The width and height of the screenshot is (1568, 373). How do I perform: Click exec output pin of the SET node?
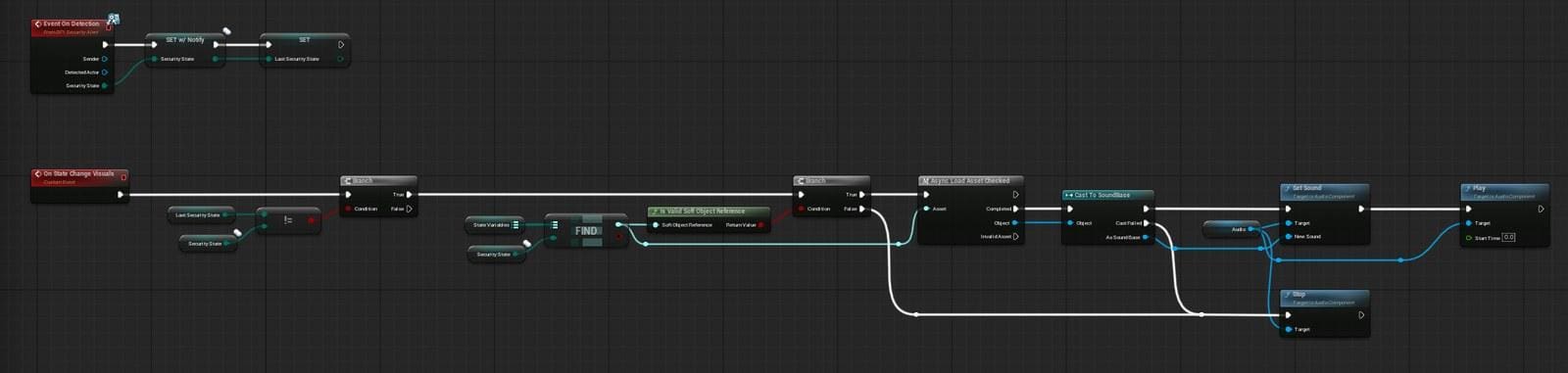pyautogui.click(x=341, y=44)
